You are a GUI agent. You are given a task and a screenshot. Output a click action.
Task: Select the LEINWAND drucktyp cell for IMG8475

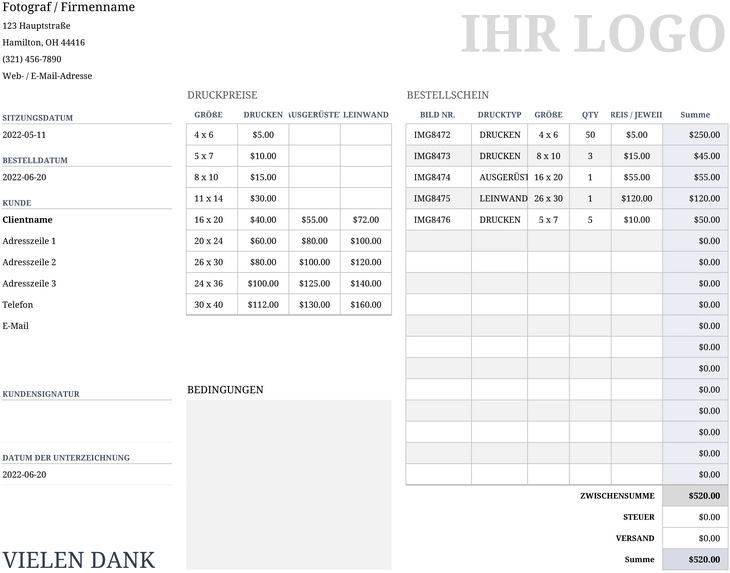point(500,198)
